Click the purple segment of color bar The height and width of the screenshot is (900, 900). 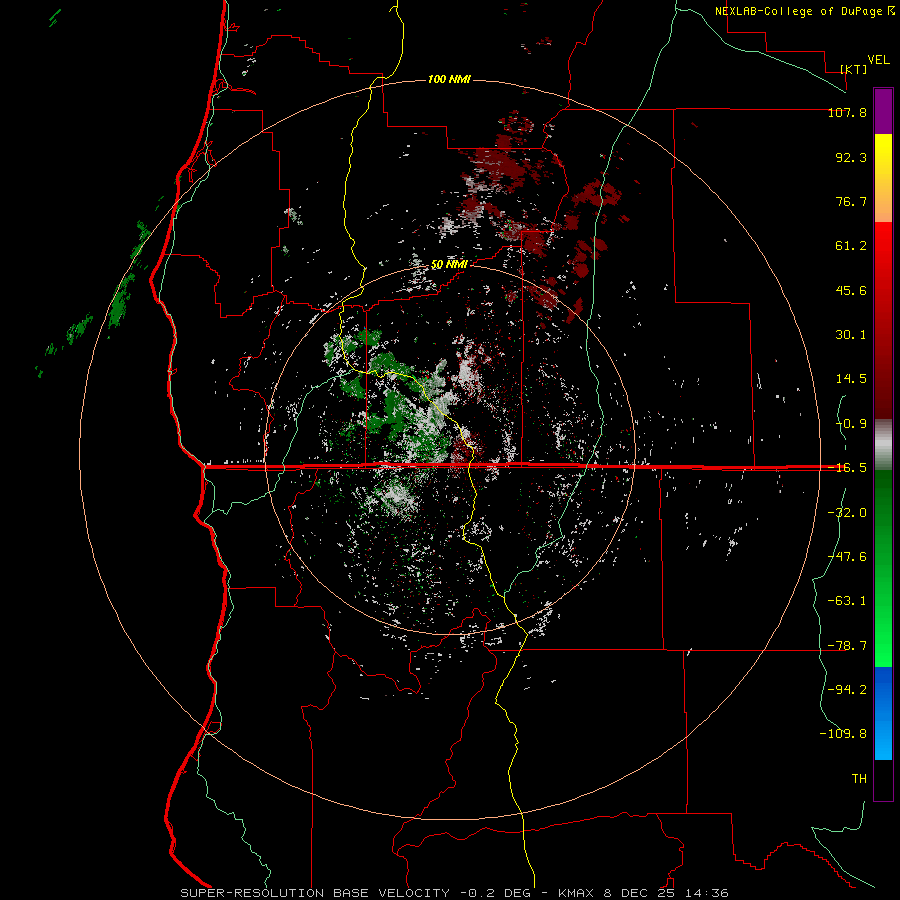(x=883, y=111)
